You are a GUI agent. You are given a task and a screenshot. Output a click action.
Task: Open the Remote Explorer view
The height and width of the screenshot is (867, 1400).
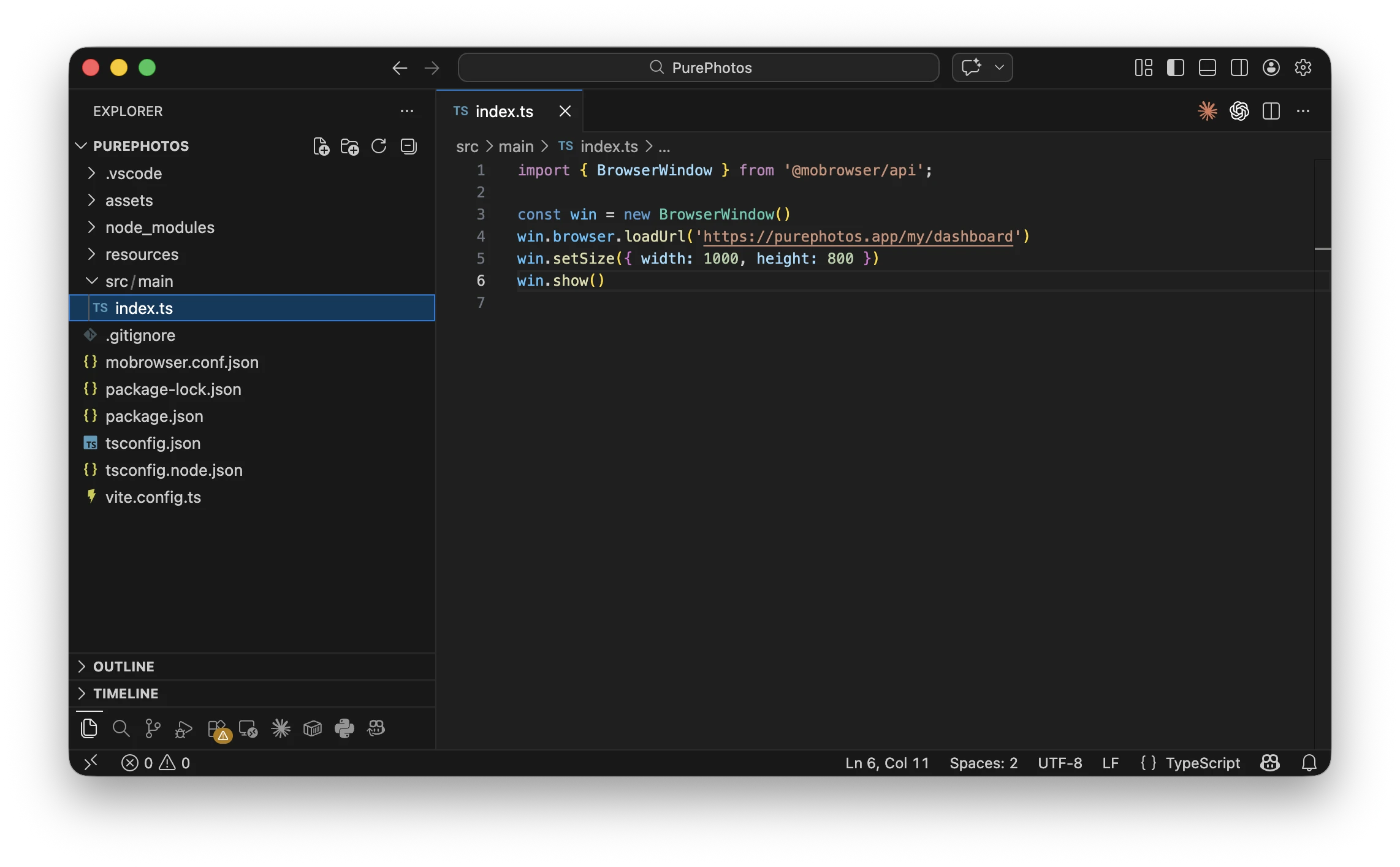coord(248,728)
